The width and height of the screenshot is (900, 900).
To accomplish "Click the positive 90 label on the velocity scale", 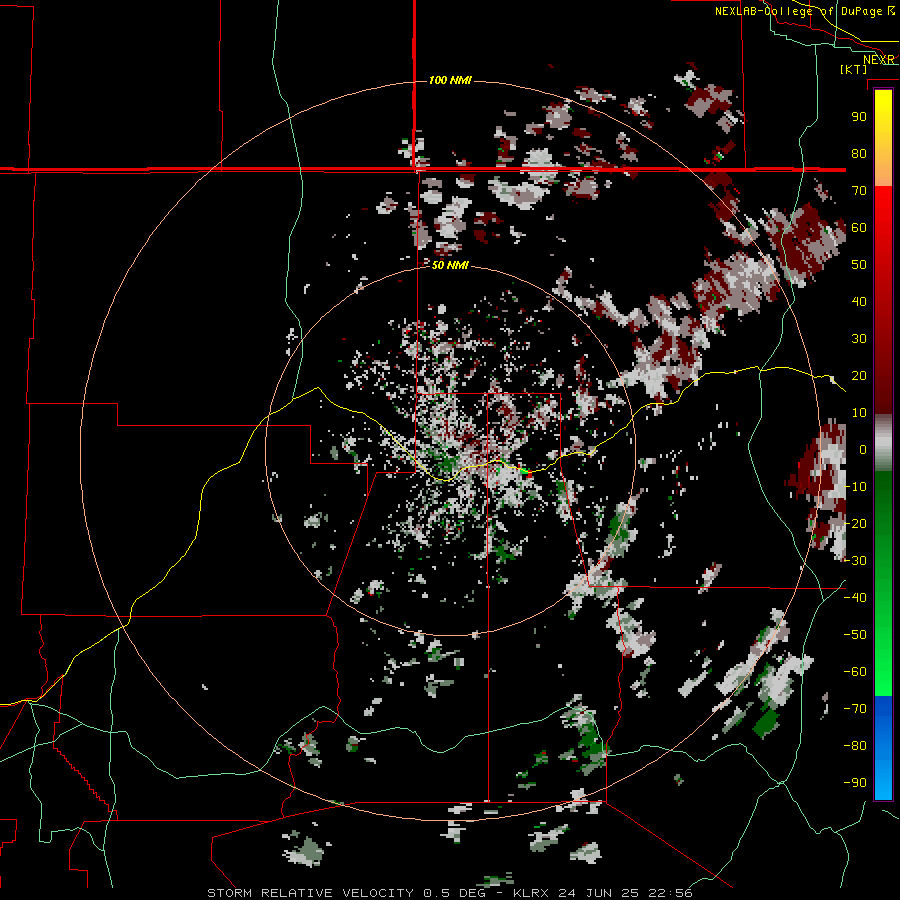I will 859,117.
